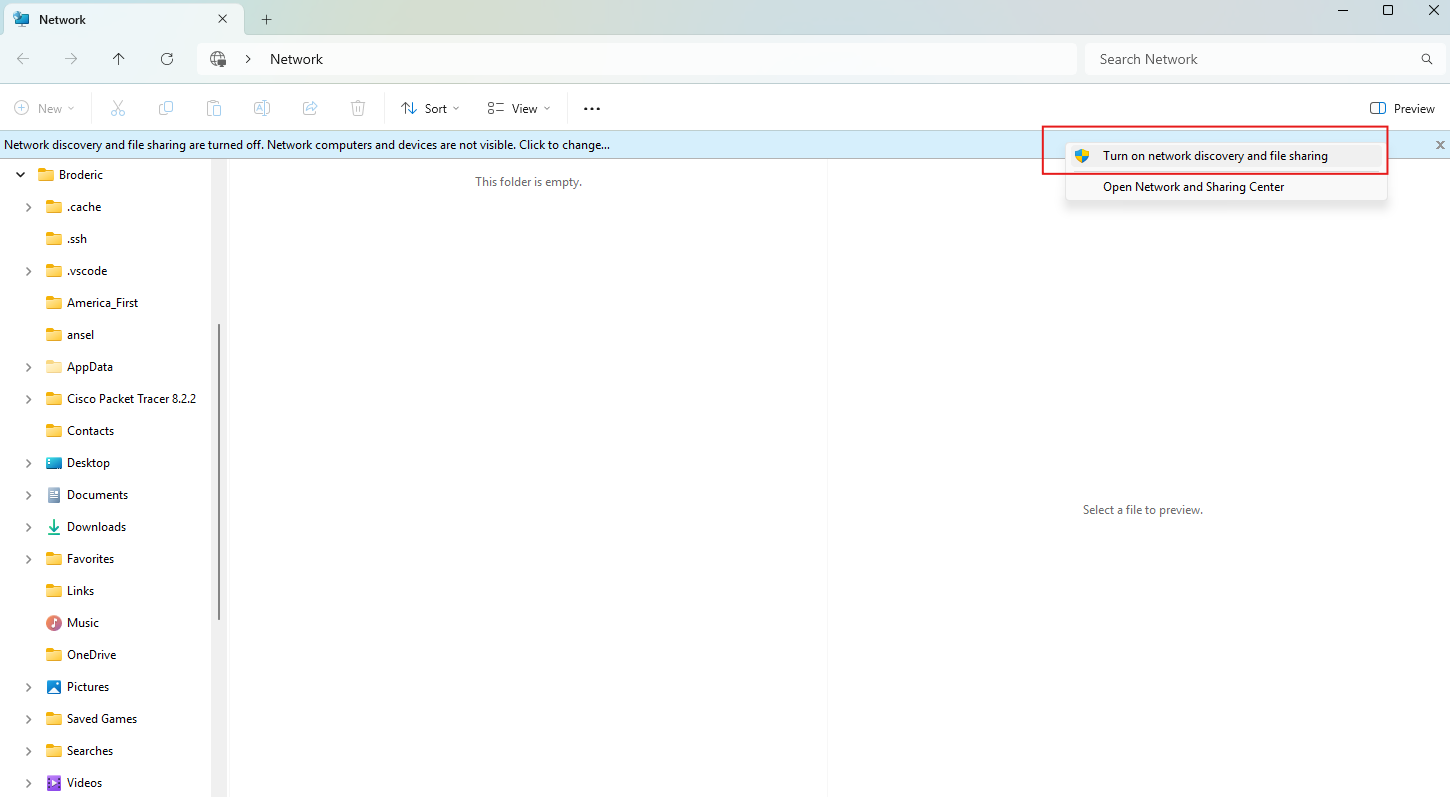1450x797 pixels.
Task: Click the Rename icon in toolbar
Action: coord(262,108)
